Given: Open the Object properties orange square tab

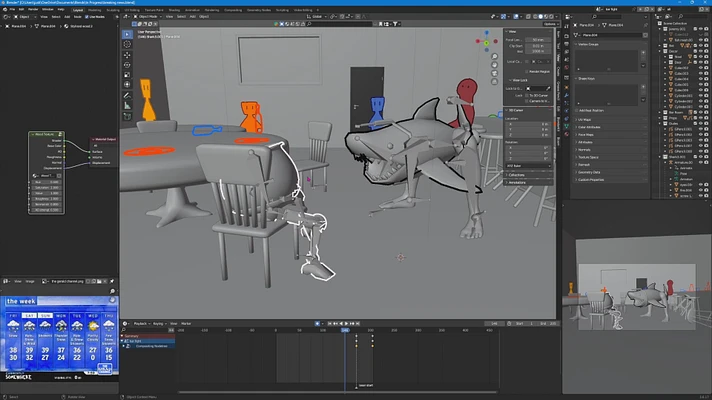Looking at the screenshot, I should click(x=566, y=87).
